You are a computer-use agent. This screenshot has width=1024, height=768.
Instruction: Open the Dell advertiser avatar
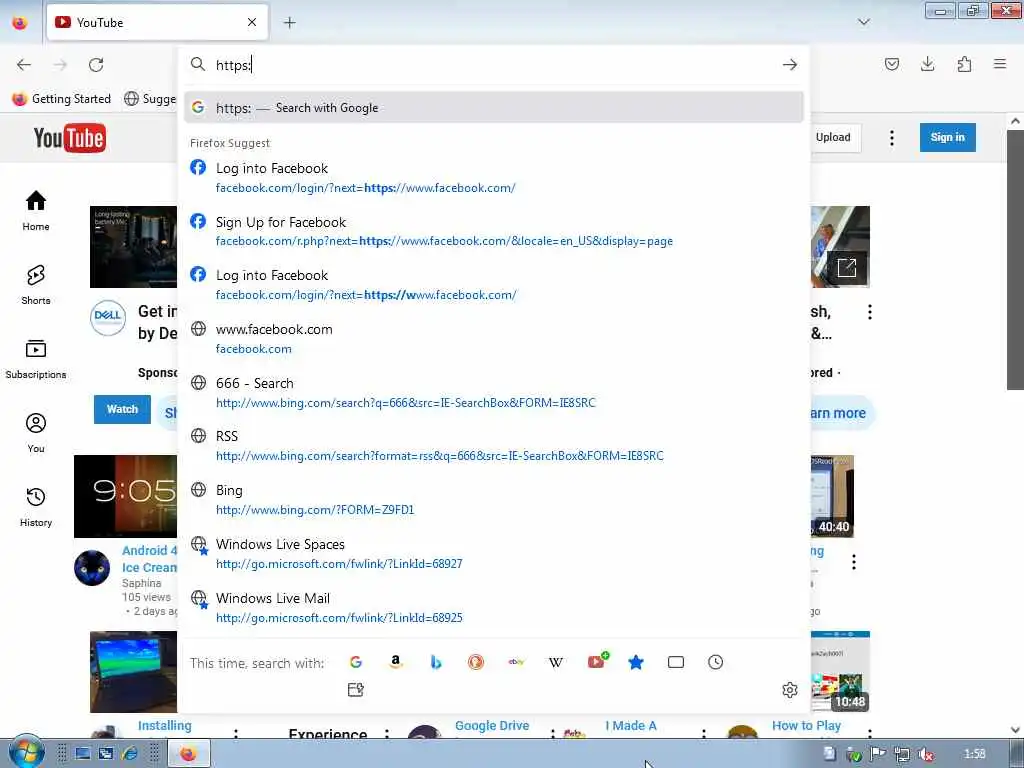tap(108, 318)
